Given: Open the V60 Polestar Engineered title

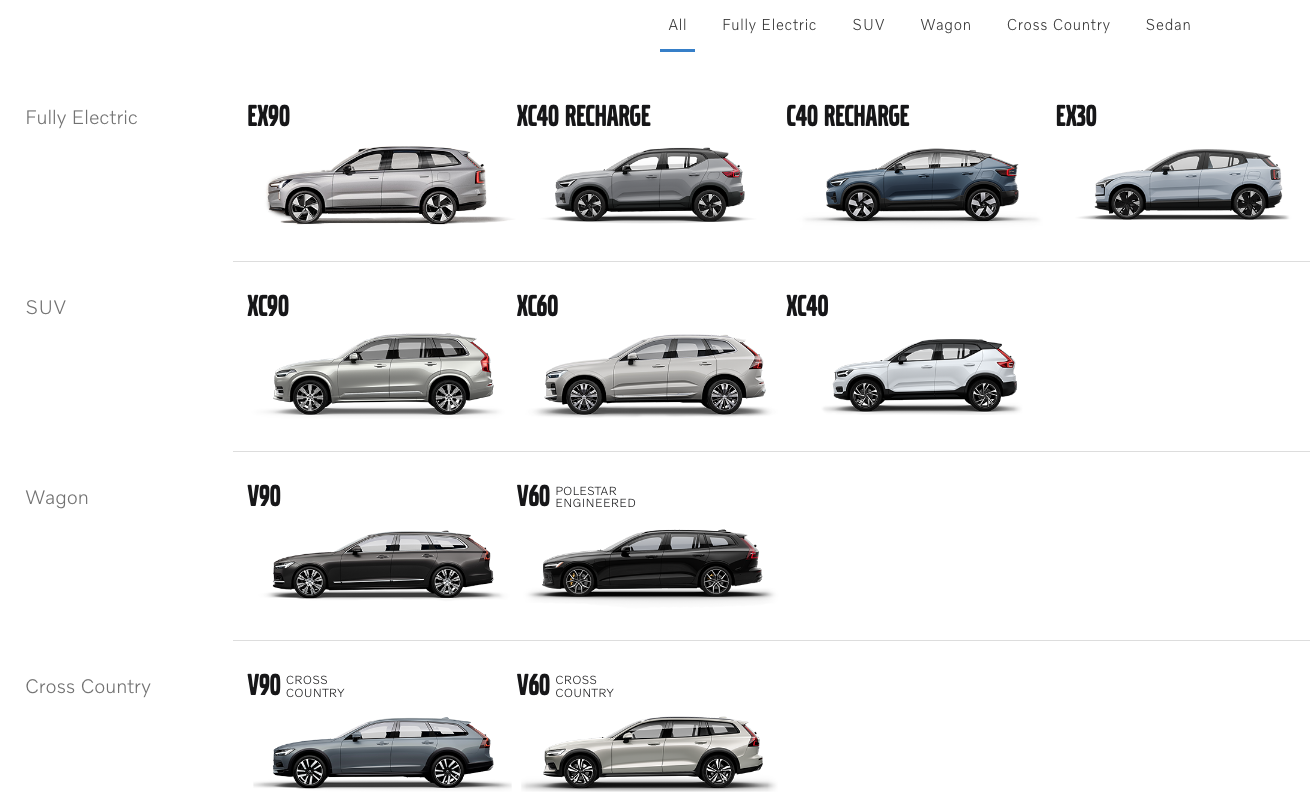Looking at the screenshot, I should (x=577, y=496).
